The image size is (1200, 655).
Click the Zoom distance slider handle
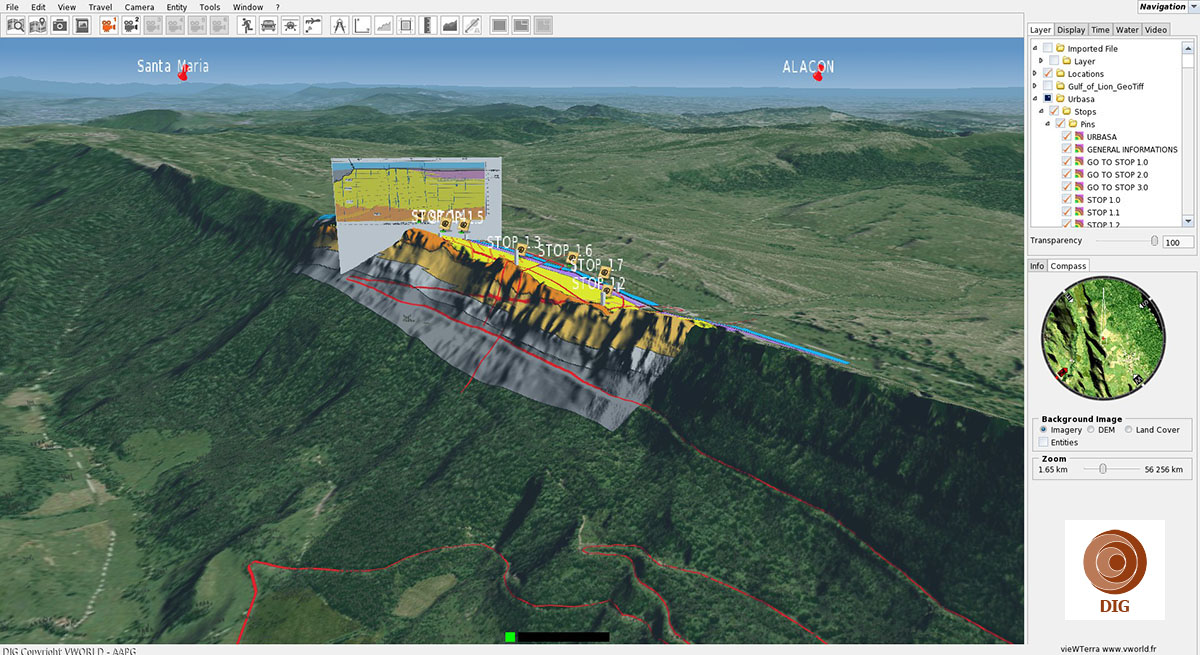(1102, 469)
